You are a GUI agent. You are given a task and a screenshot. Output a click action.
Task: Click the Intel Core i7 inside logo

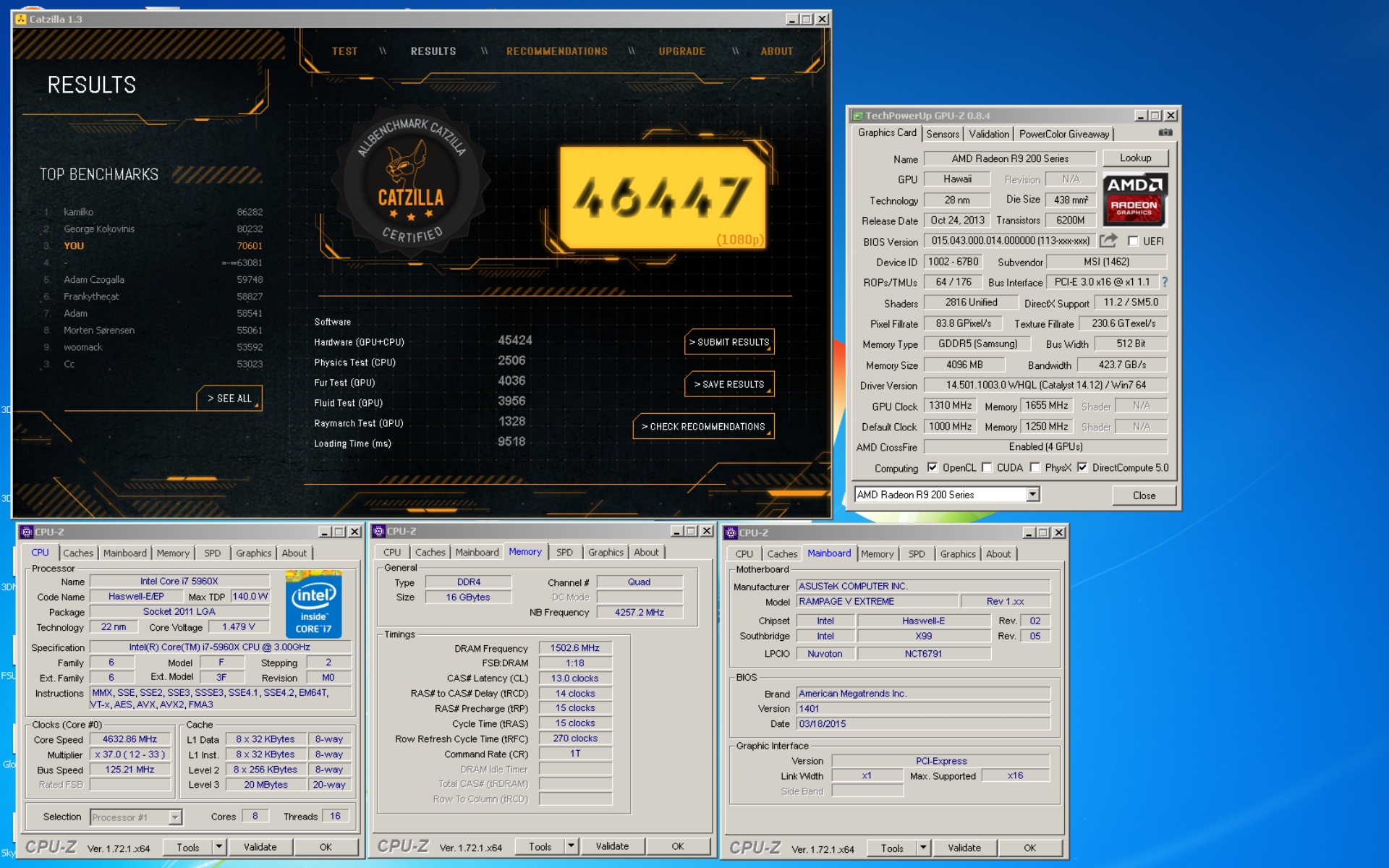[313, 604]
